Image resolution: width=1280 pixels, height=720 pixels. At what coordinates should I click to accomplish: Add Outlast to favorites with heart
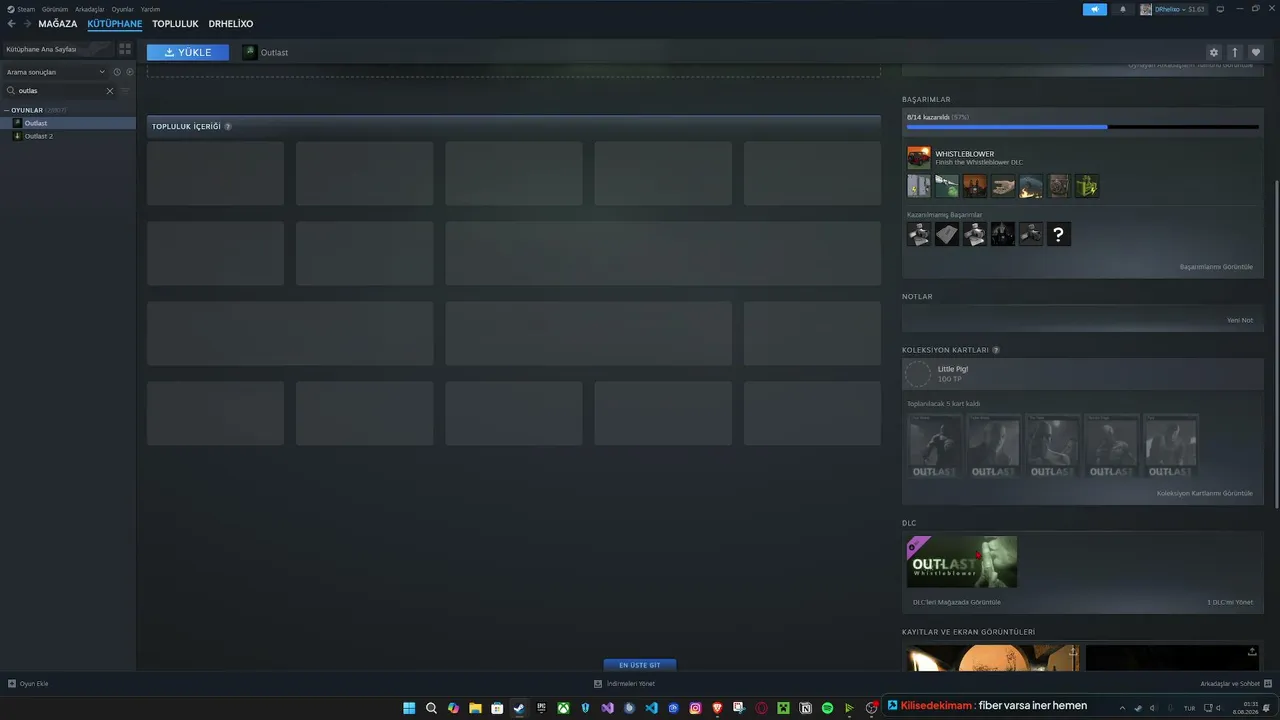coord(1256,52)
